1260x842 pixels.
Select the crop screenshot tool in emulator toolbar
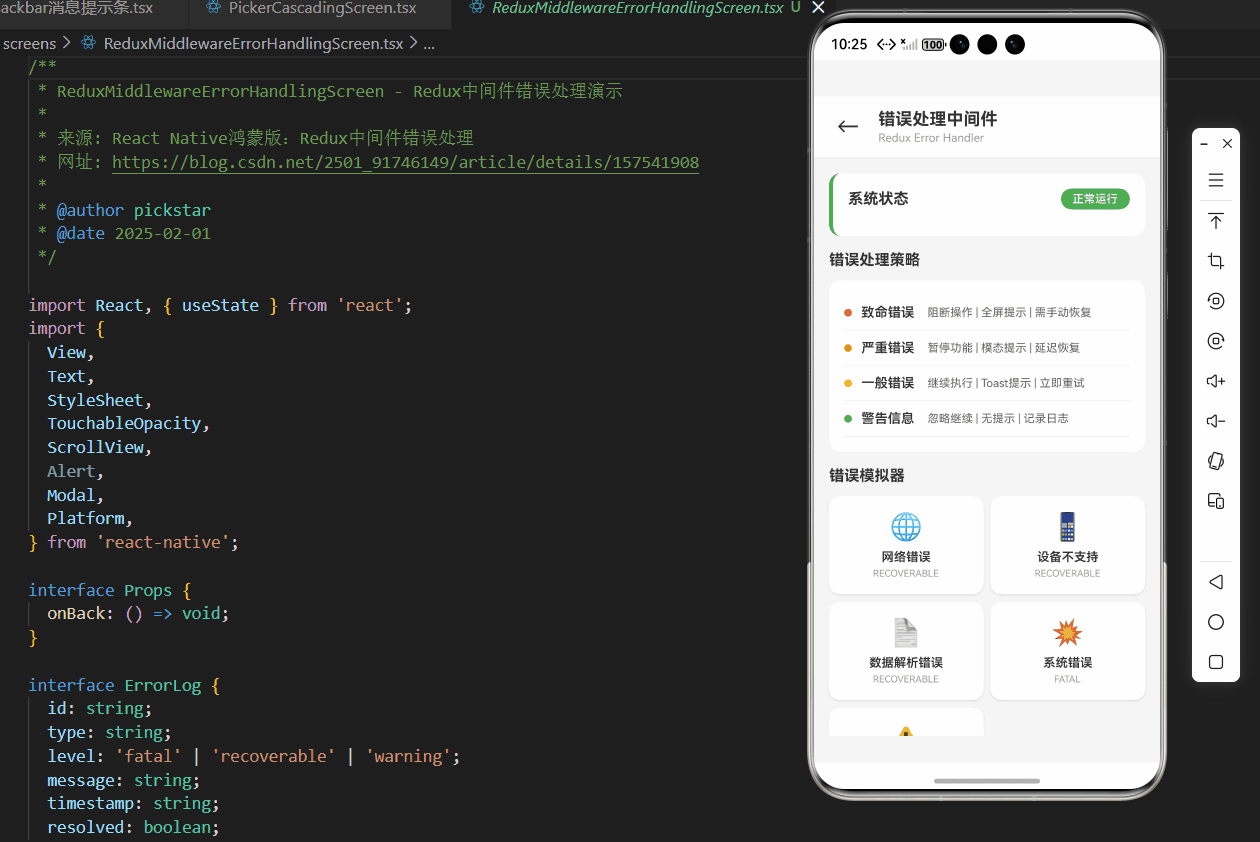[x=1216, y=261]
